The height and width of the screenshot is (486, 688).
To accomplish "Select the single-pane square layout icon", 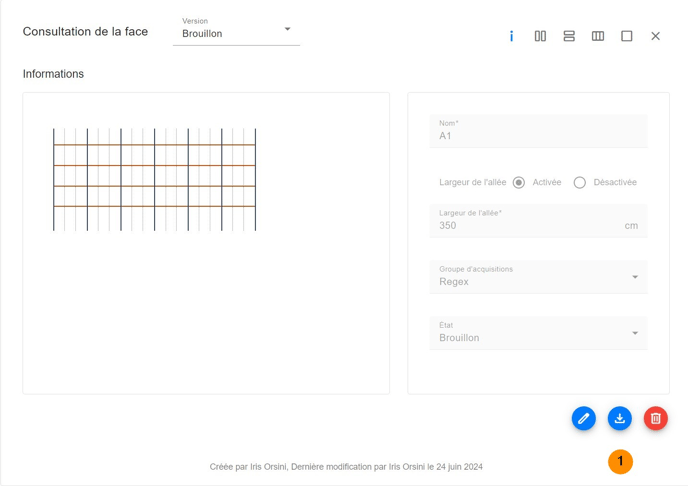I will [x=627, y=36].
